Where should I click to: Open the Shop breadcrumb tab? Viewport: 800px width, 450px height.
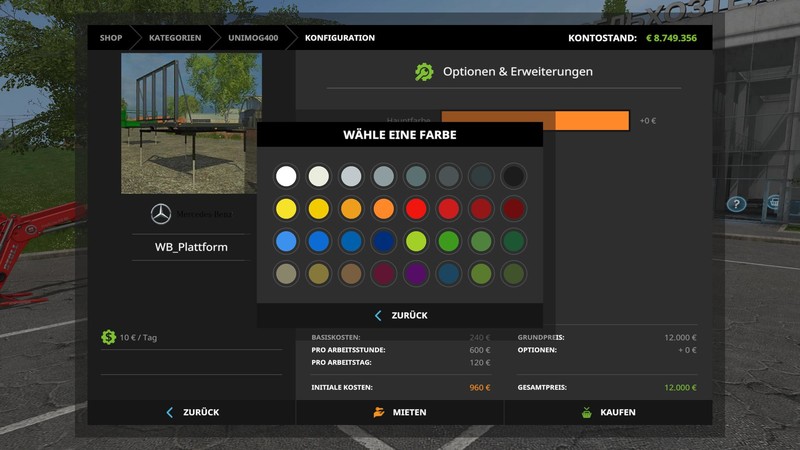(111, 38)
